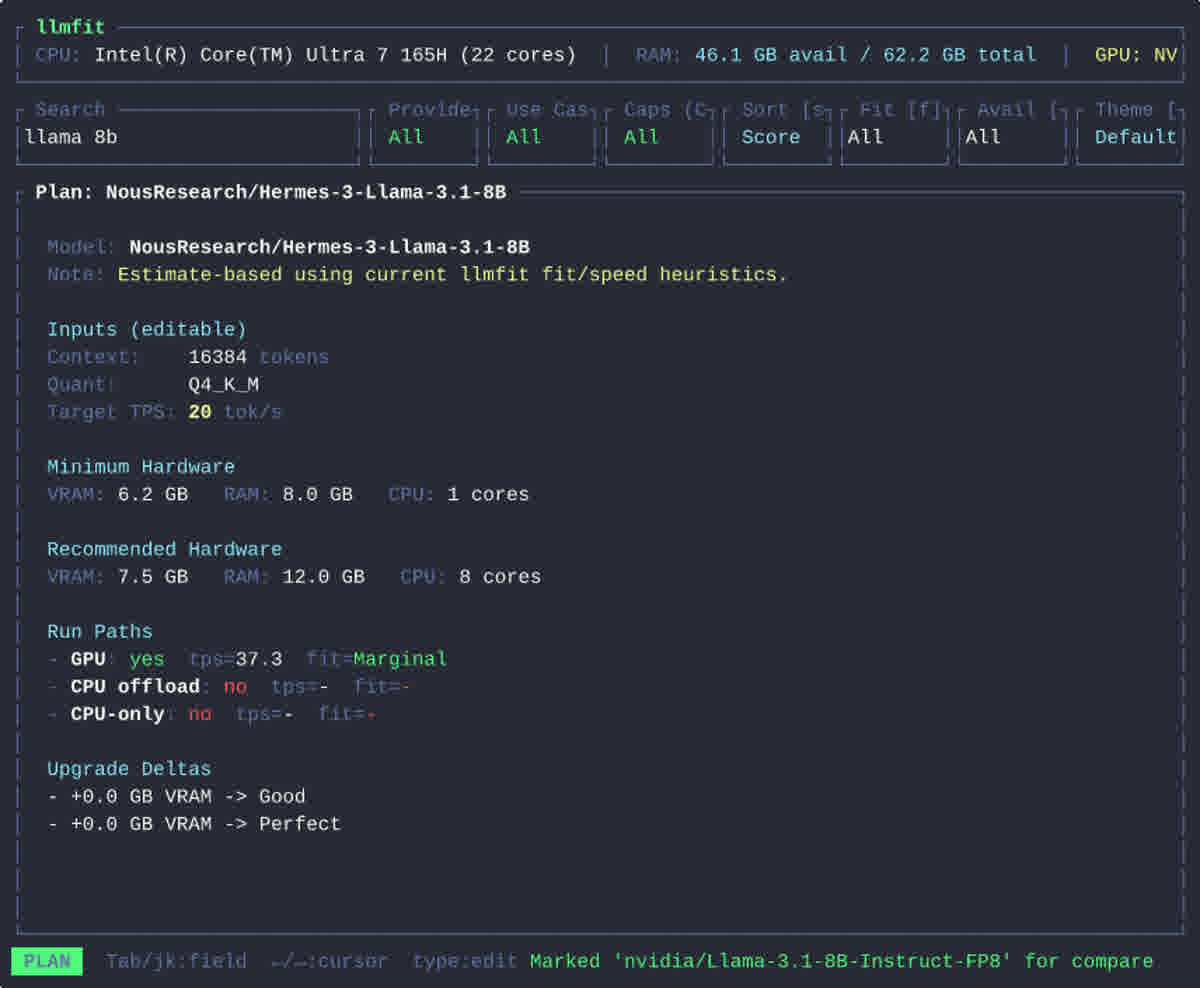
Task: Click the 'Estimate-based' note text
Action: click(x=453, y=274)
